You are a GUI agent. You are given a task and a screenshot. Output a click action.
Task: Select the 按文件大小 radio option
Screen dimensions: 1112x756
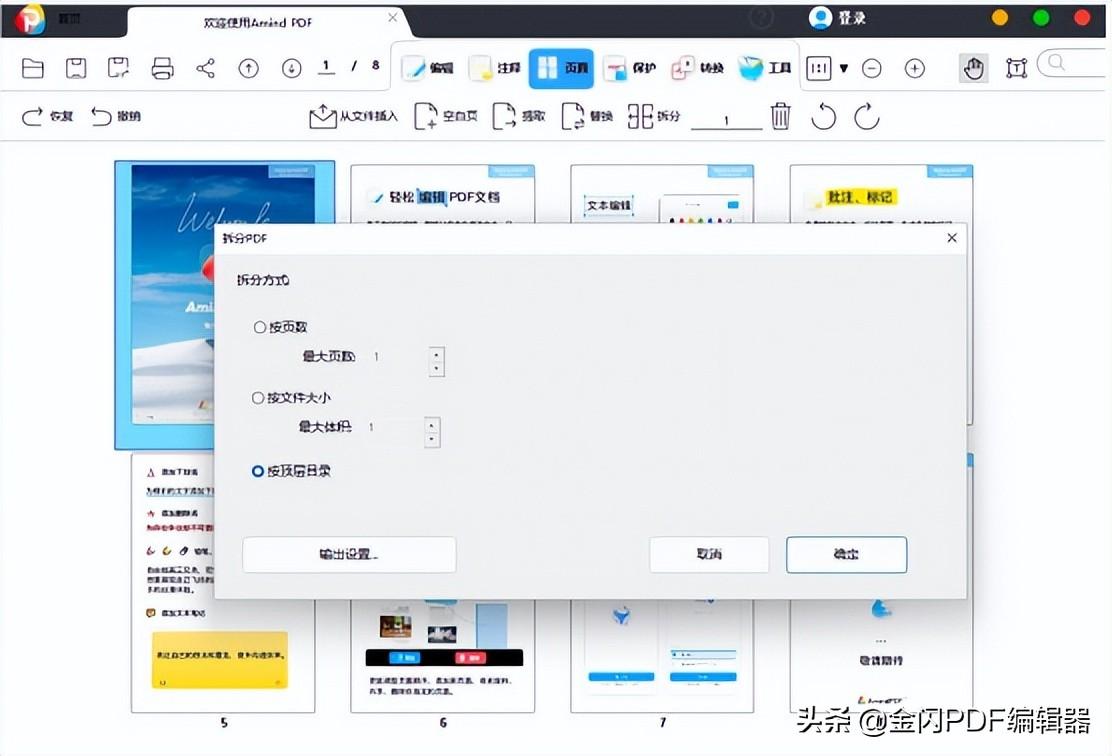point(291,398)
